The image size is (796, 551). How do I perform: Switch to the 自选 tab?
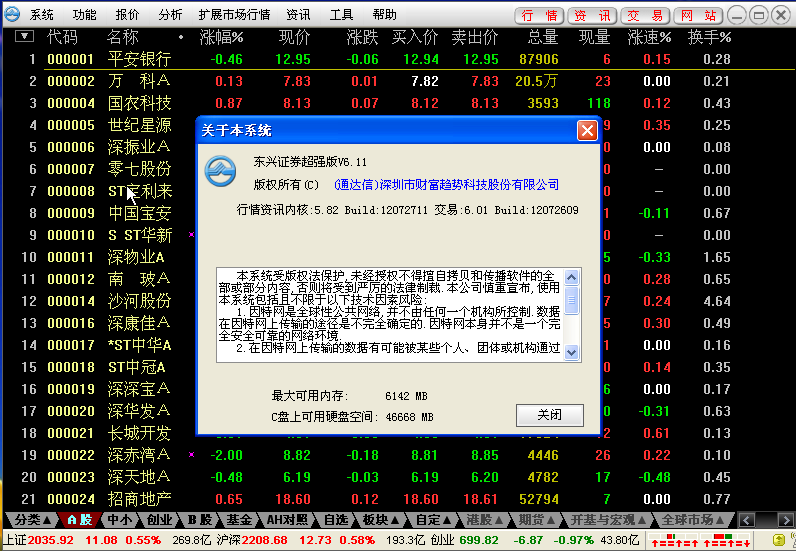pos(336,520)
